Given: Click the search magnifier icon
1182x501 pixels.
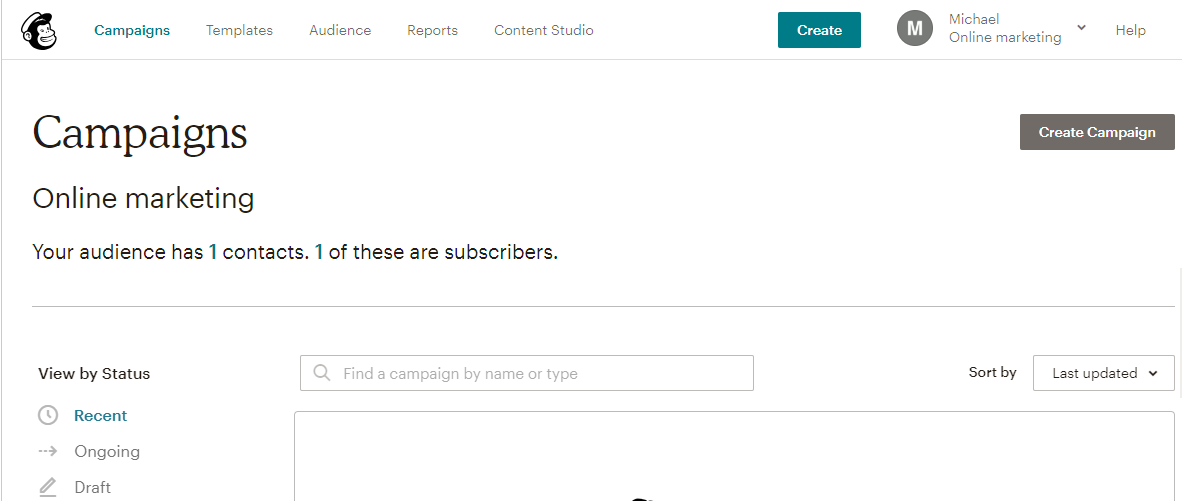Looking at the screenshot, I should 322,373.
